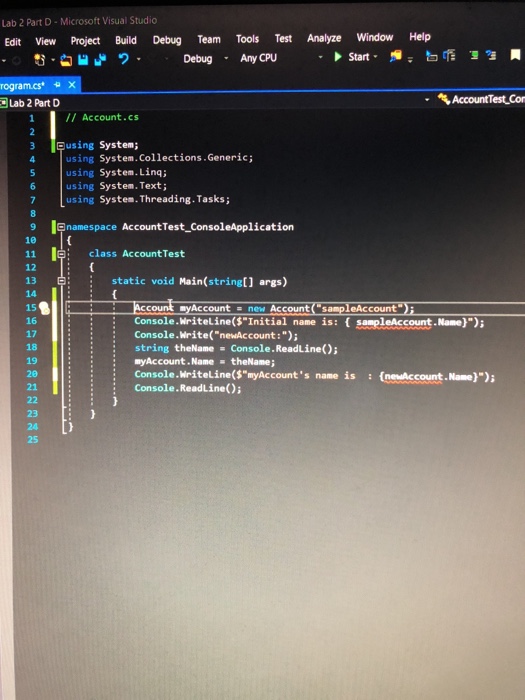Viewport: 525px width, 700px height.
Task: Pin the Program.cs tab
Action: [x=57, y=85]
